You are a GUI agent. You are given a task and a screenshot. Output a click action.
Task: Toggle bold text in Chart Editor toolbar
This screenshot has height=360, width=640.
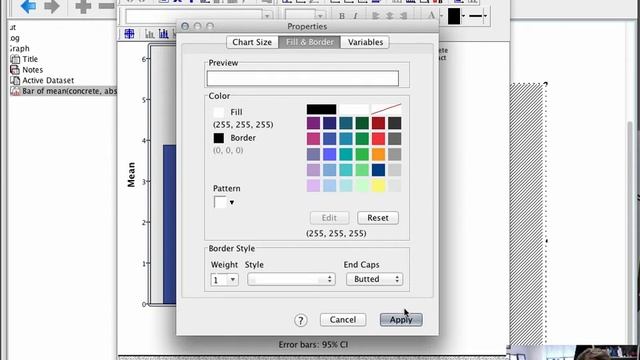pyautogui.click(x=342, y=16)
